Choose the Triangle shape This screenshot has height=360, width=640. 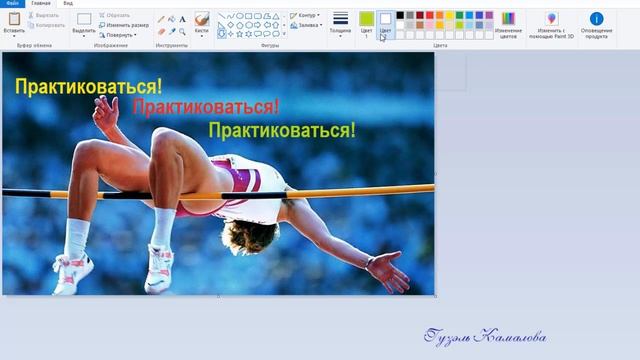tap(276, 17)
